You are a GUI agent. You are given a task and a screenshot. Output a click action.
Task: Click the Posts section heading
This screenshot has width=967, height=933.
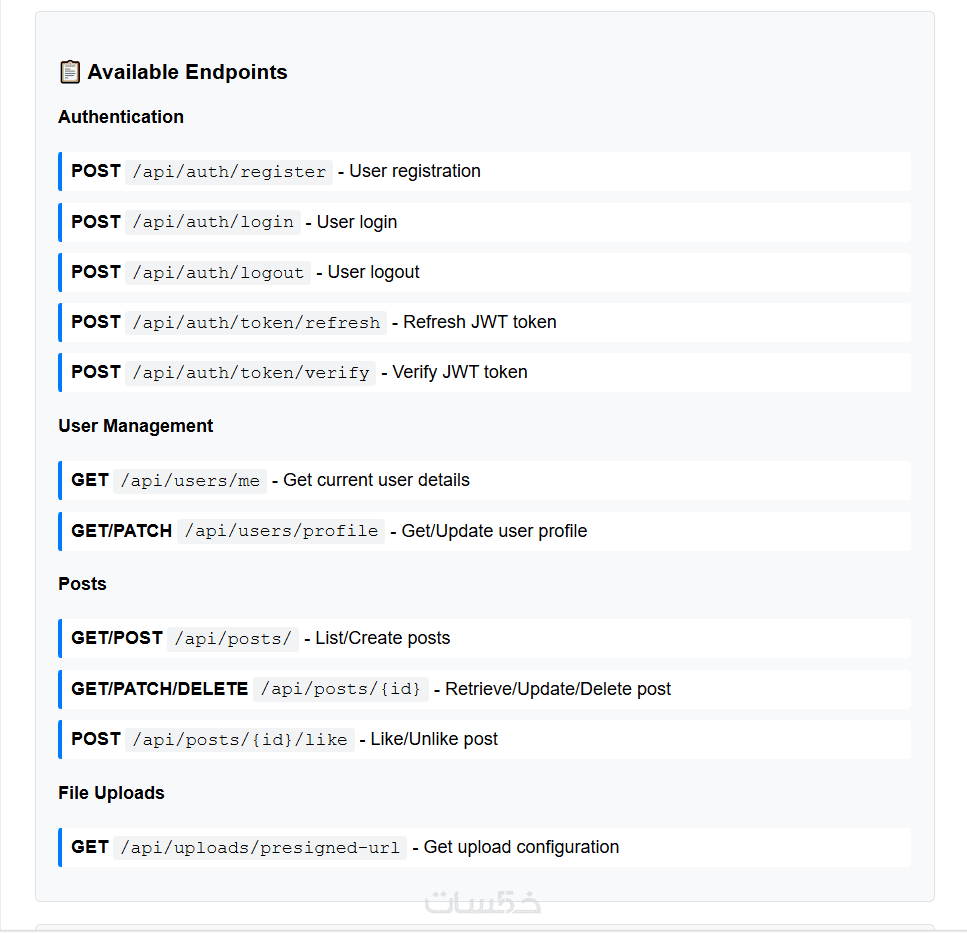(x=82, y=584)
